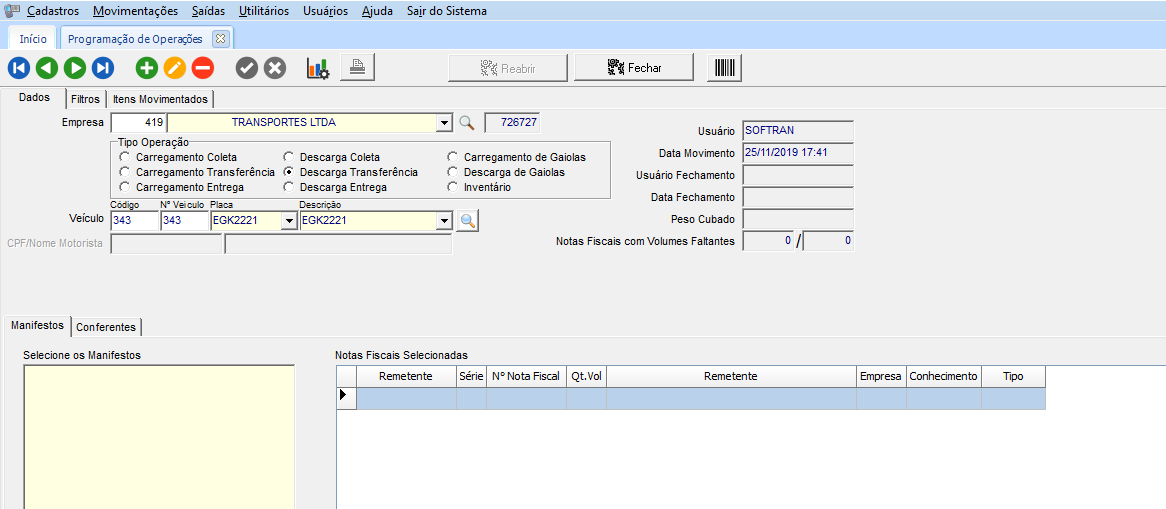Click the printer icon button

358,67
